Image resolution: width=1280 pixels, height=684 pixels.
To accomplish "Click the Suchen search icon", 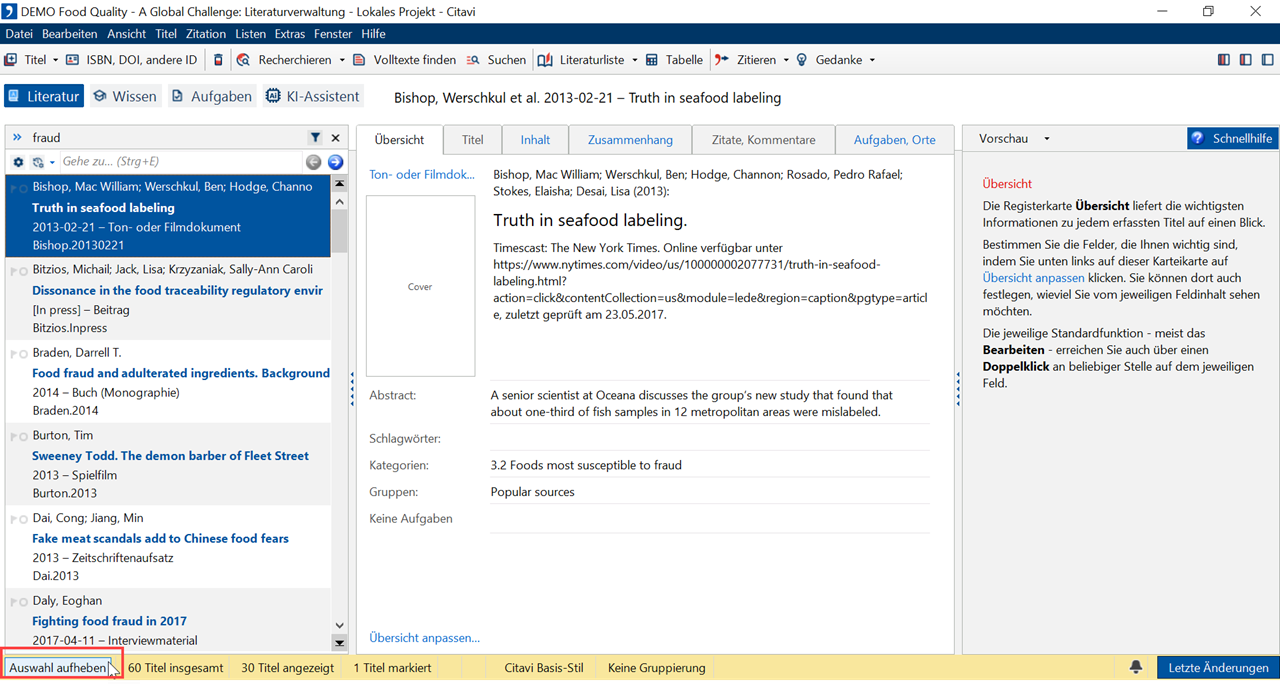I will point(474,60).
